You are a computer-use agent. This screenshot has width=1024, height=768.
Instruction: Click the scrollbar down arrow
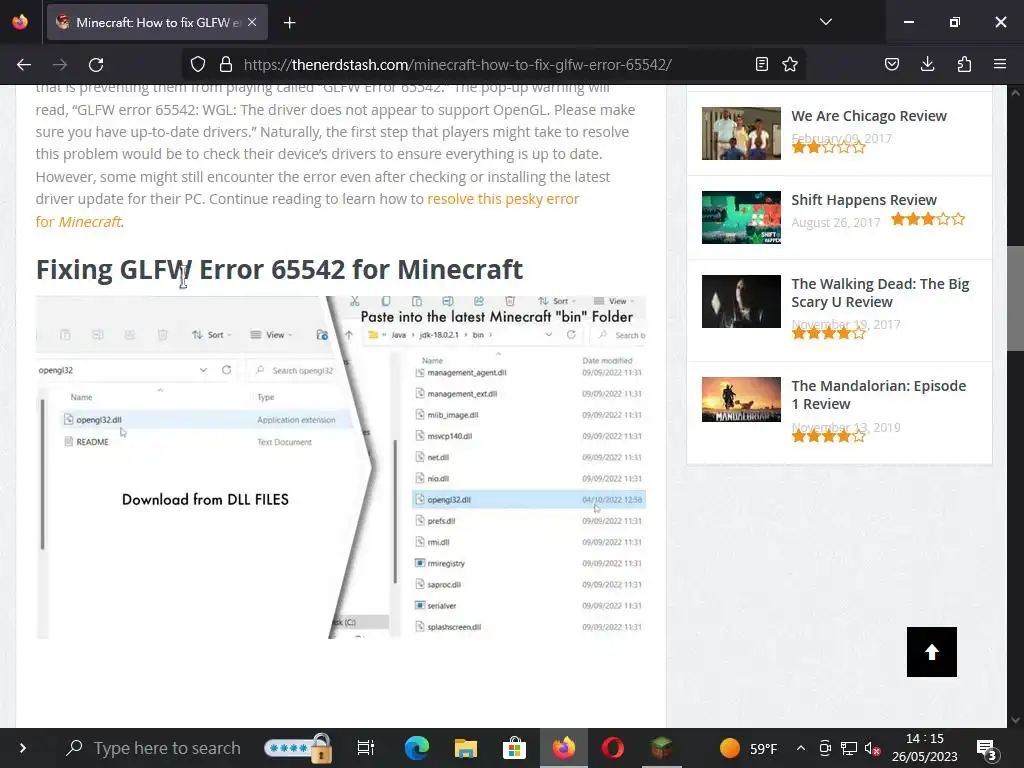[1016, 720]
